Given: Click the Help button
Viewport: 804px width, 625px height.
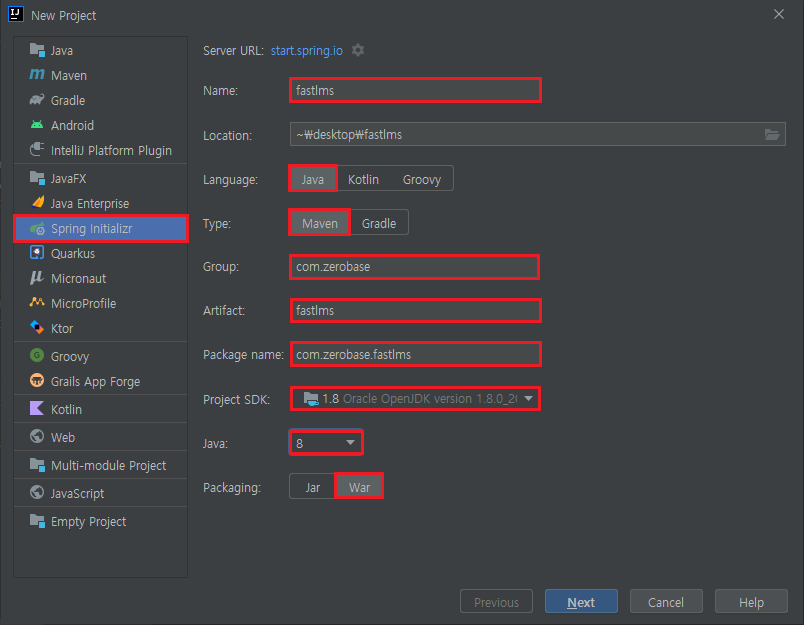Looking at the screenshot, I should [x=751, y=602].
